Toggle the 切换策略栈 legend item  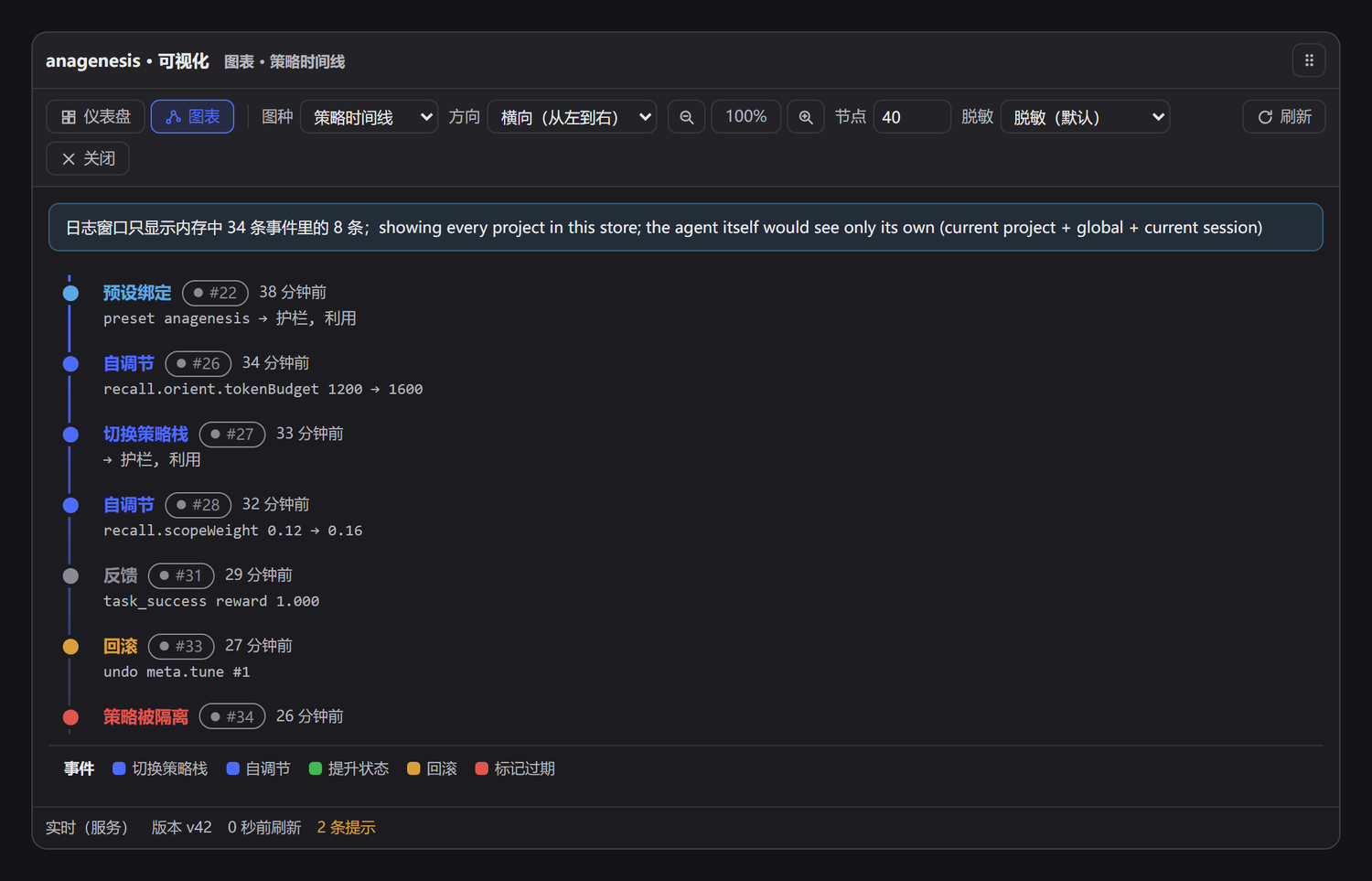[x=160, y=768]
